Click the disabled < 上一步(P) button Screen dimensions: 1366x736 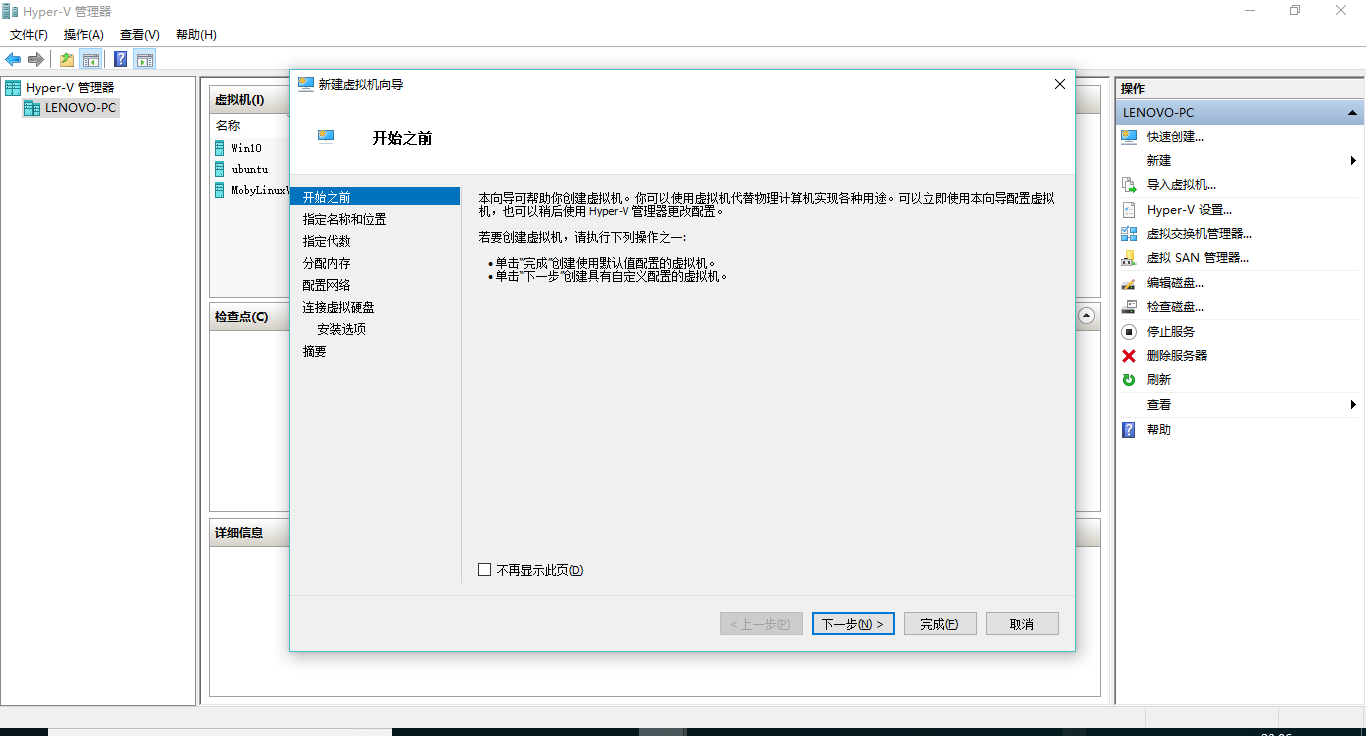coord(761,624)
